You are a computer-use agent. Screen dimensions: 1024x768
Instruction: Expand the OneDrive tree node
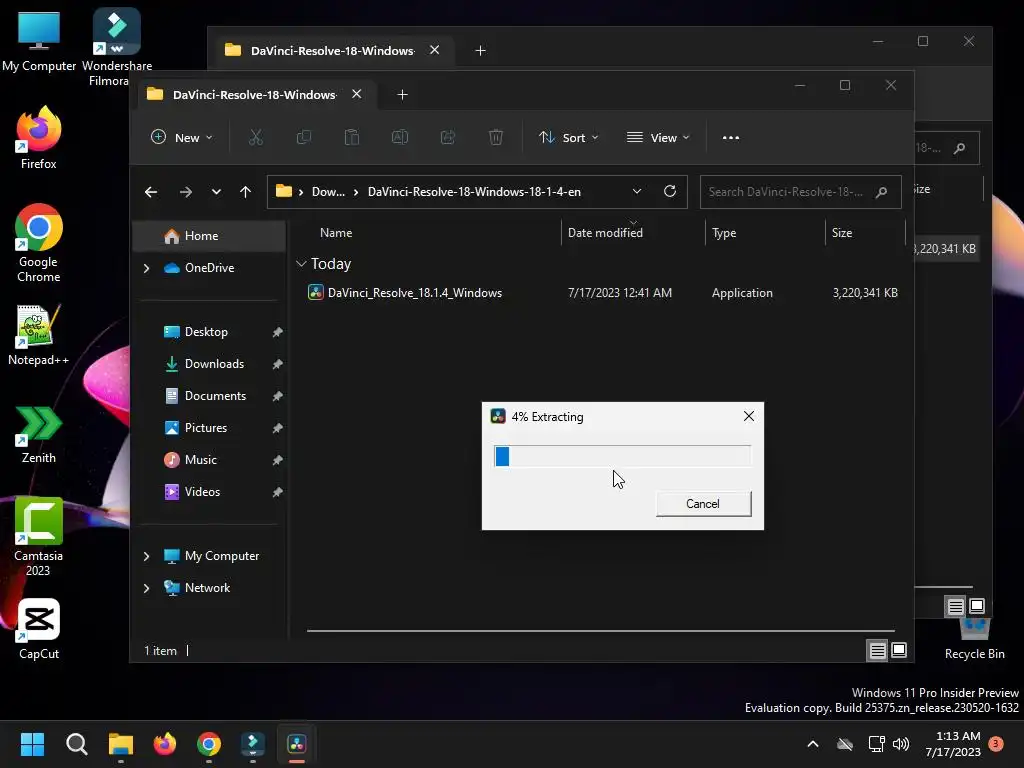click(x=146, y=268)
